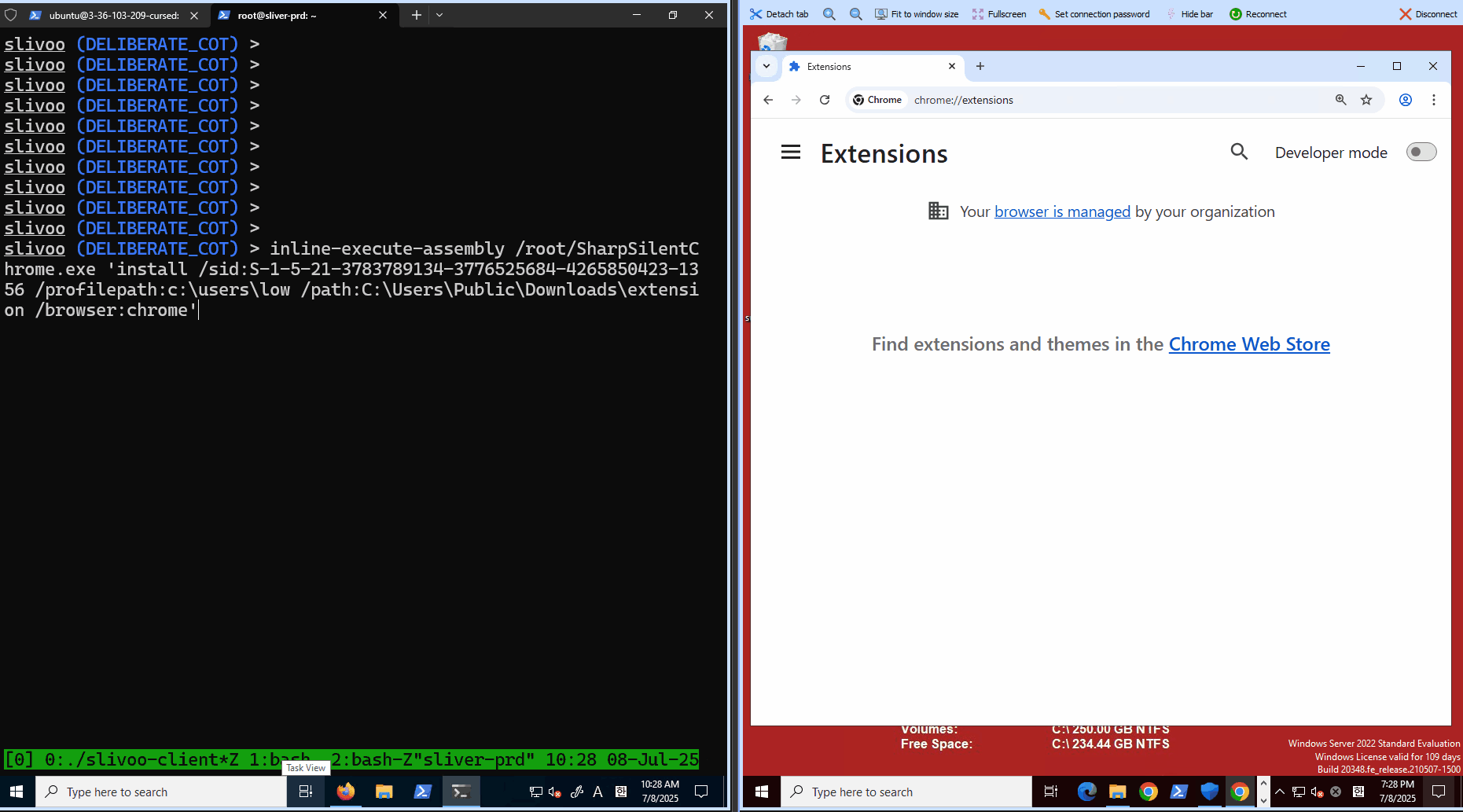
Task: Click remote clock showing 7:28 PM
Action: pyautogui.click(x=1397, y=792)
